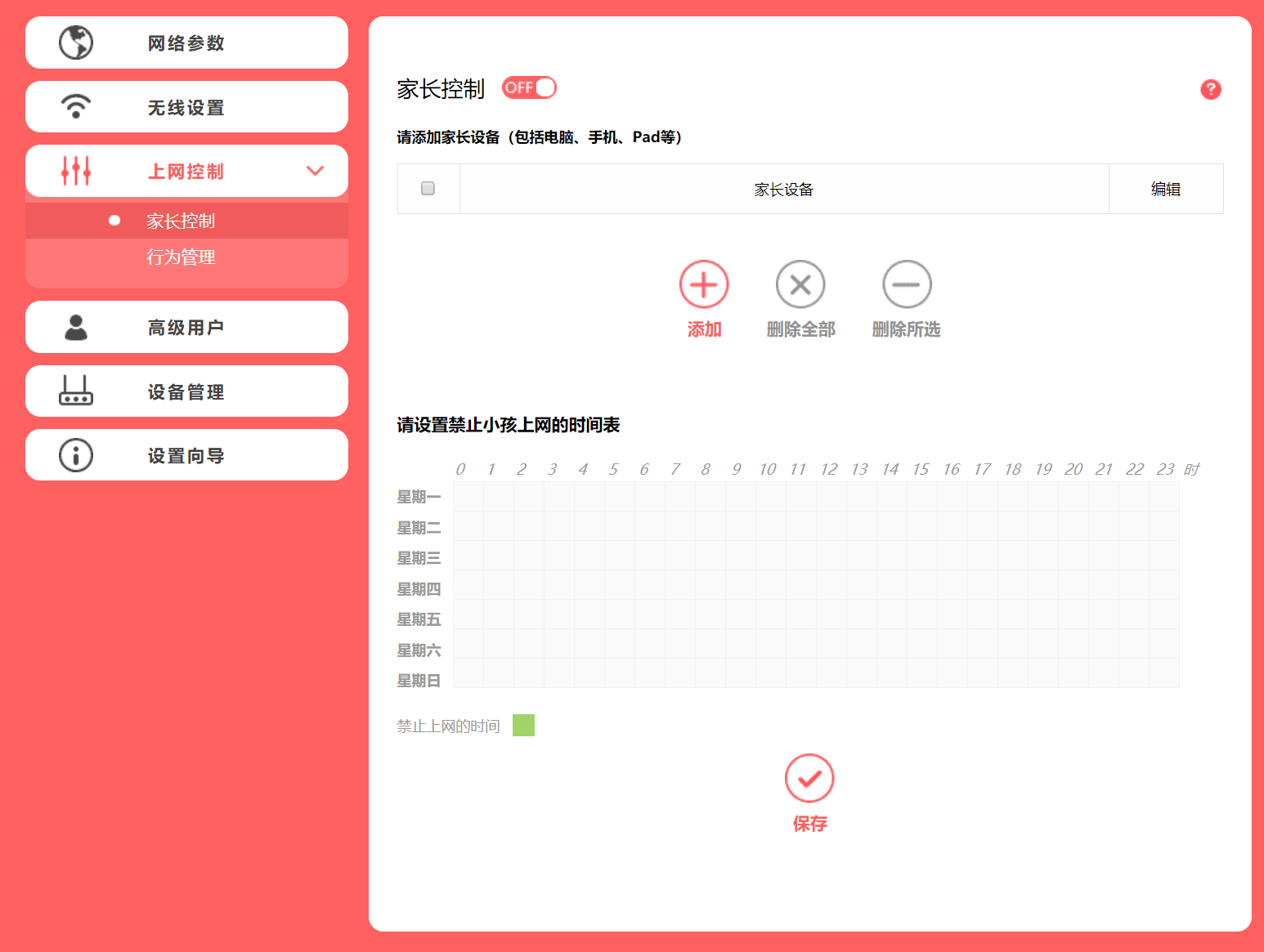The height and width of the screenshot is (952, 1264).
Task: Click the 星期六 row label
Action: pyautogui.click(x=419, y=650)
